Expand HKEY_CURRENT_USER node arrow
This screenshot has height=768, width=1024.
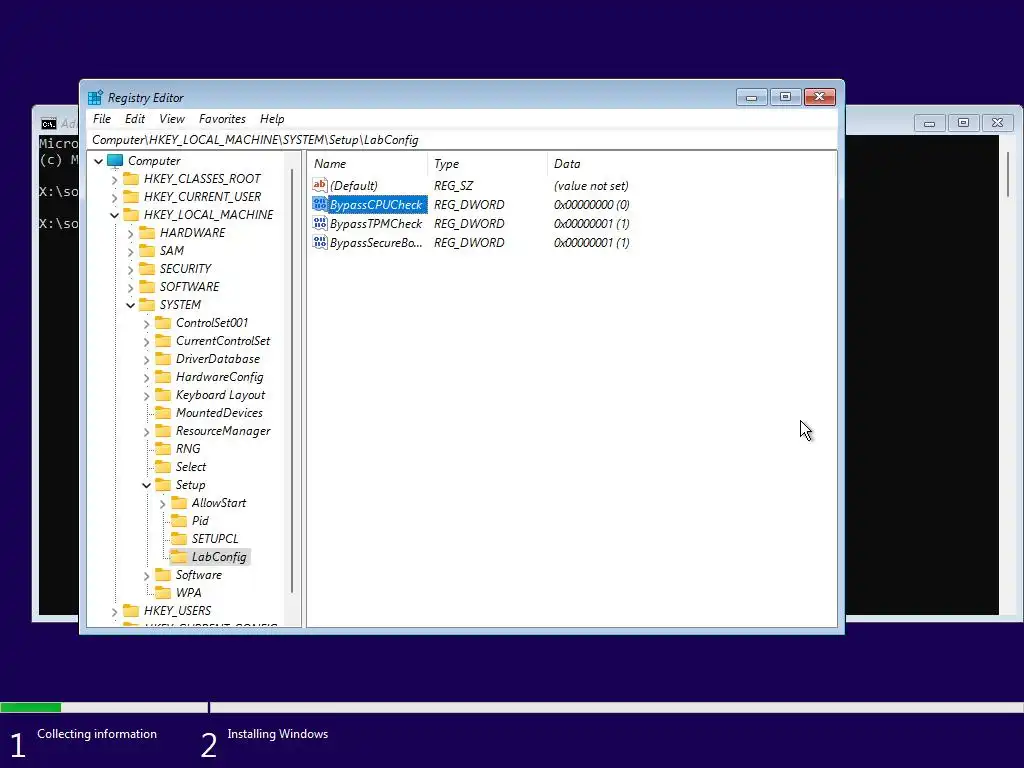click(x=114, y=197)
